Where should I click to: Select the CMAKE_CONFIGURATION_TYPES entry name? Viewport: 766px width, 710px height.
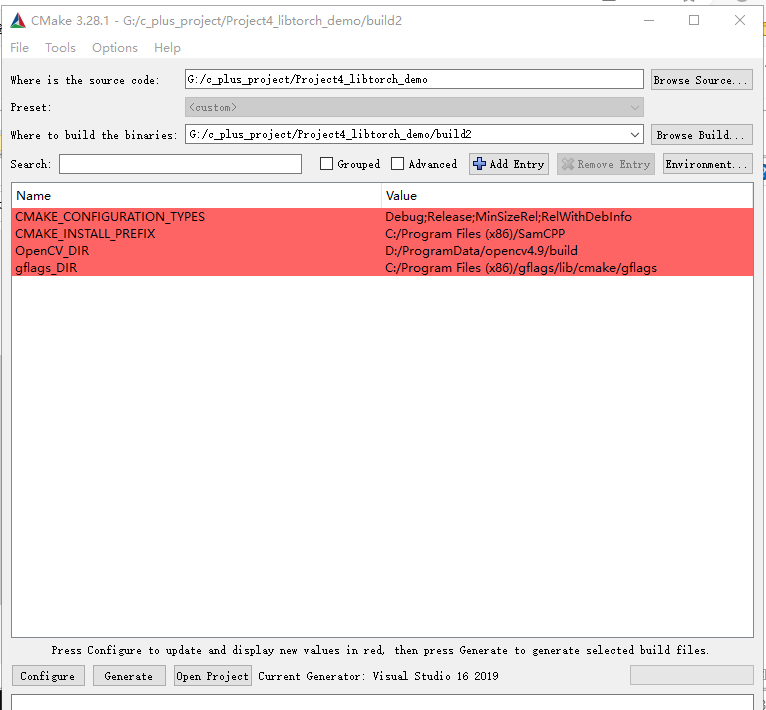point(110,216)
